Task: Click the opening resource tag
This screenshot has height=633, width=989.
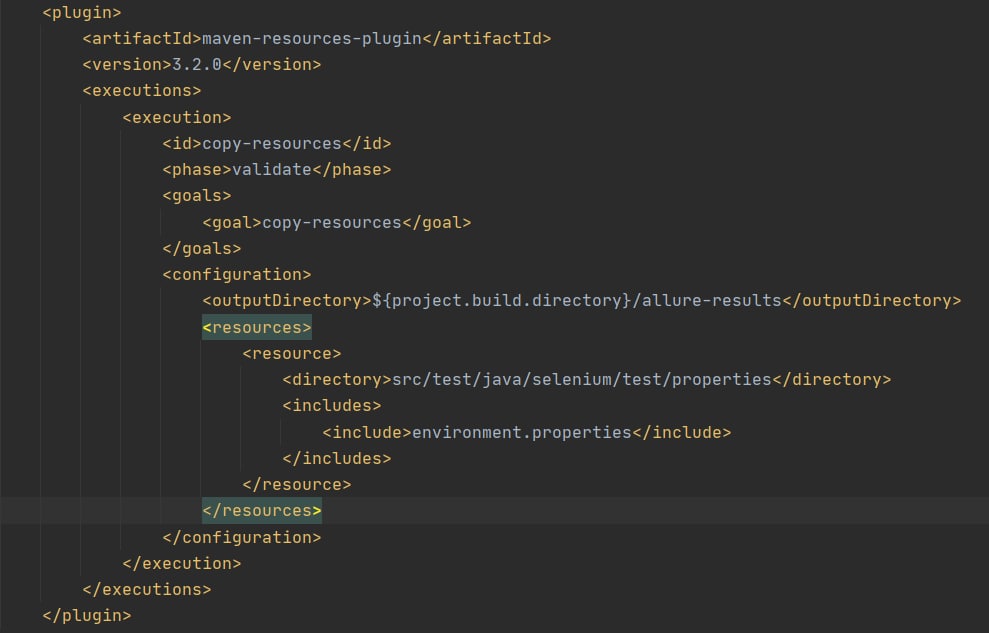Action: (x=291, y=354)
